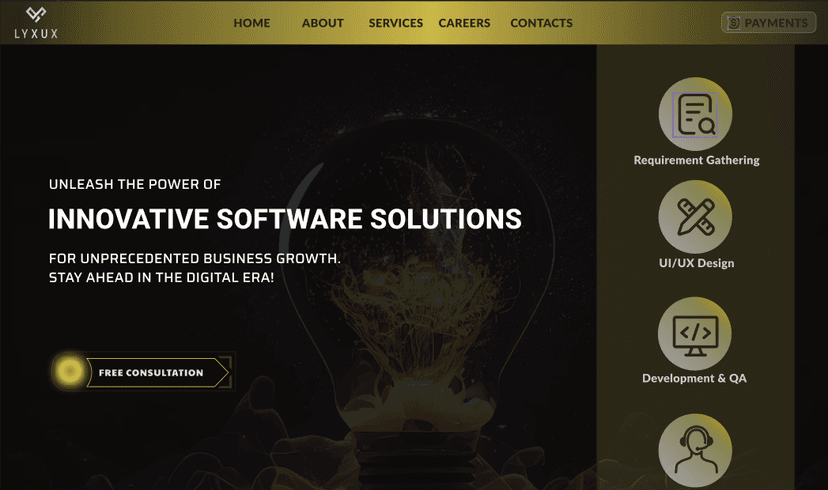Open the Requirement Gathering document icon
The width and height of the screenshot is (828, 490).
(695, 114)
